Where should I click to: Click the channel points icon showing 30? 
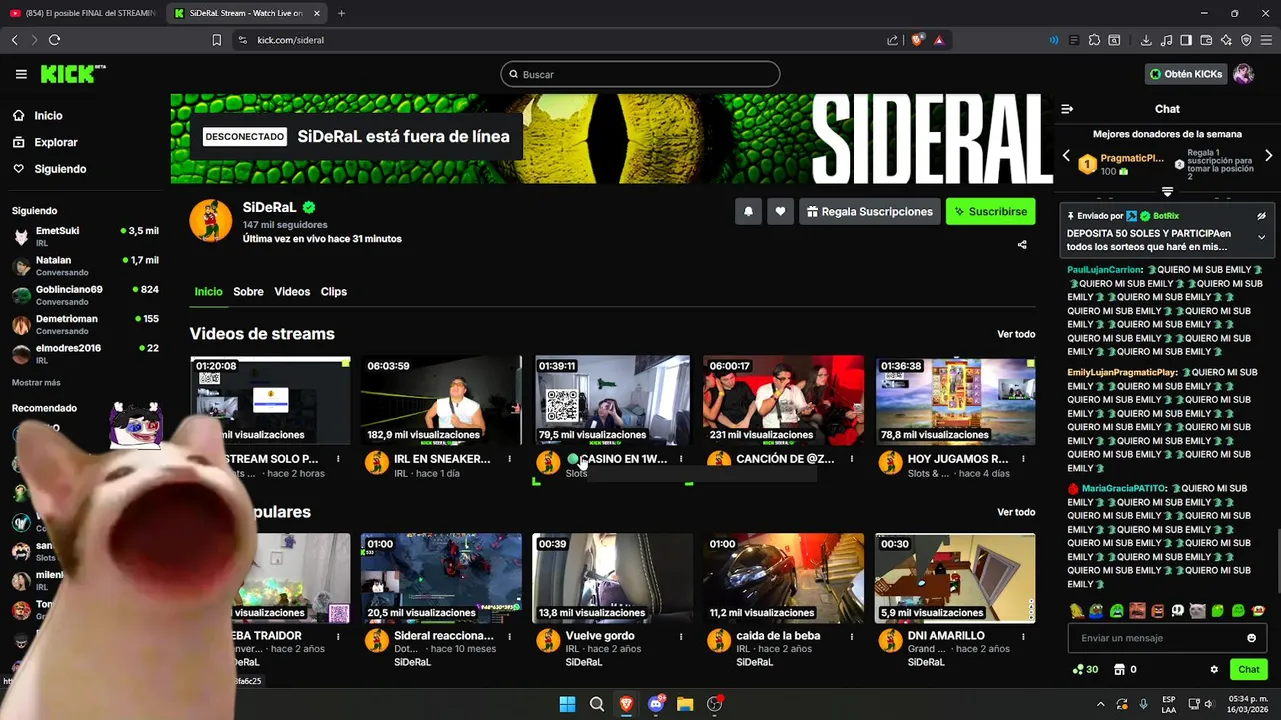1085,670
